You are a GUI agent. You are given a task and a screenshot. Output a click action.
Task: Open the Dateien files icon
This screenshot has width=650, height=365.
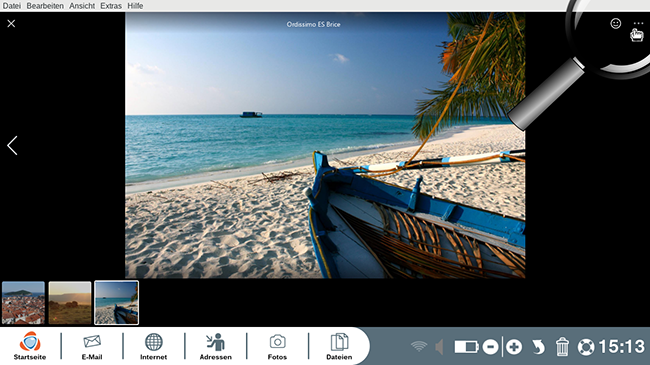(x=339, y=346)
